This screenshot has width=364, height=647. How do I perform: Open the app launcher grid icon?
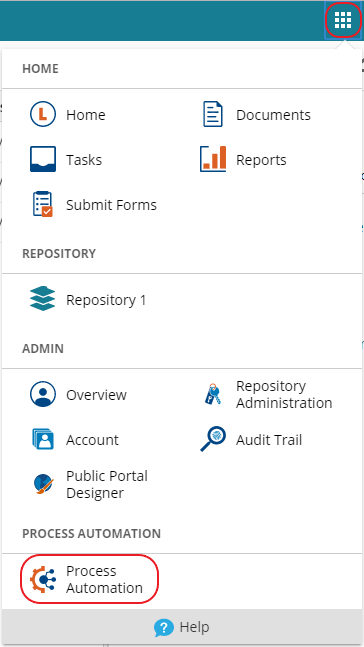tap(343, 20)
